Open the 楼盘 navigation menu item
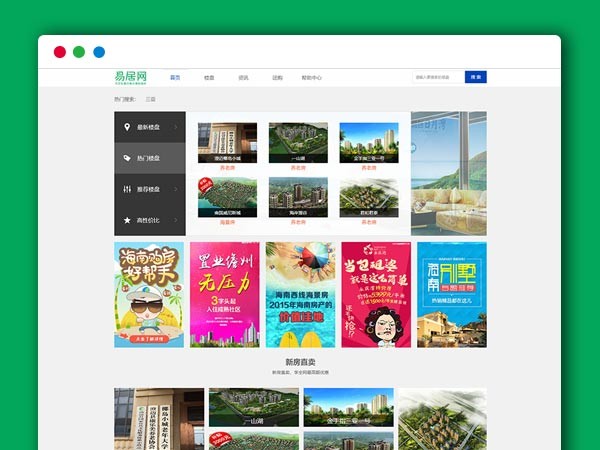Image resolution: width=600 pixels, height=450 pixels. pyautogui.click(x=209, y=77)
